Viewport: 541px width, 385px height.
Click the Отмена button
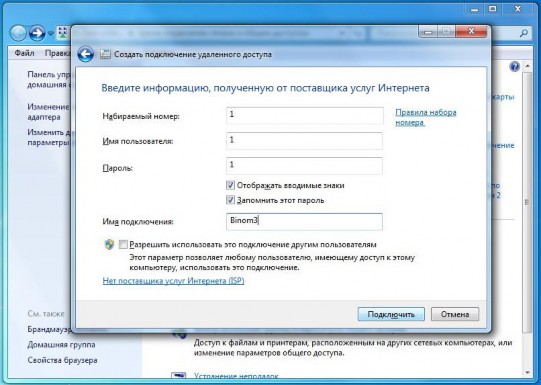click(x=455, y=314)
